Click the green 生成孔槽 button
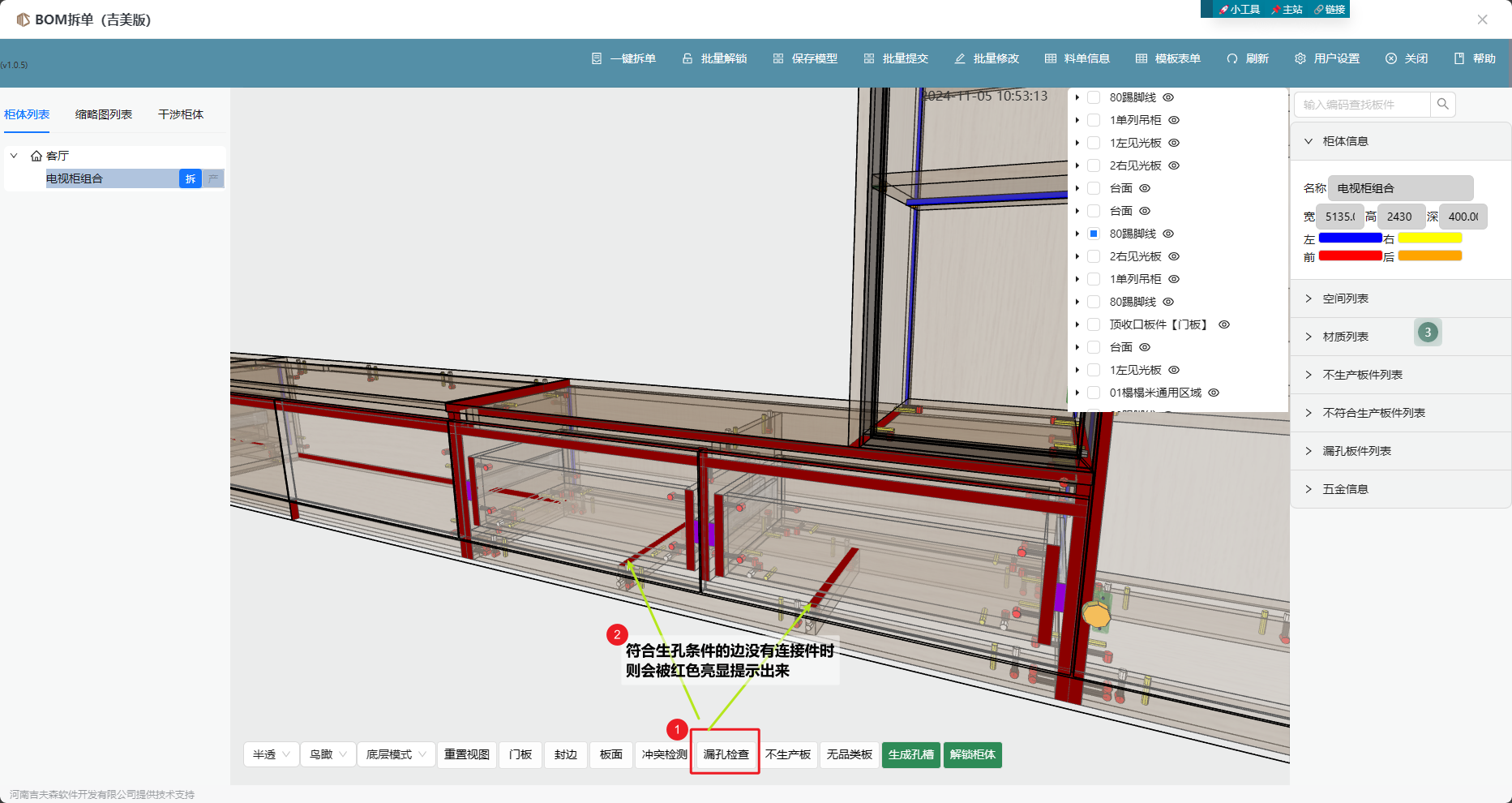 (x=911, y=754)
